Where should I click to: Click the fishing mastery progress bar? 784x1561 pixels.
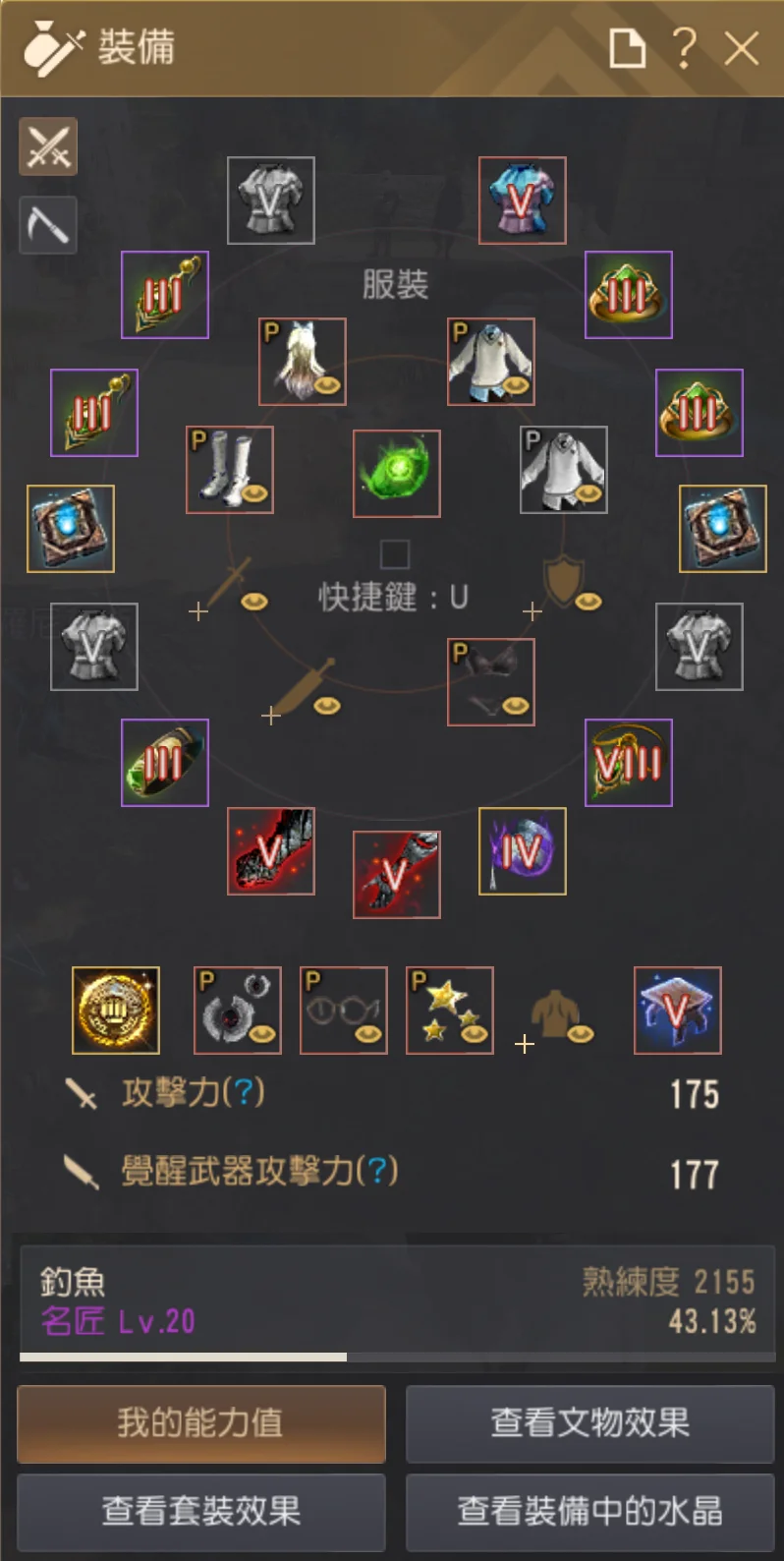click(396, 1357)
